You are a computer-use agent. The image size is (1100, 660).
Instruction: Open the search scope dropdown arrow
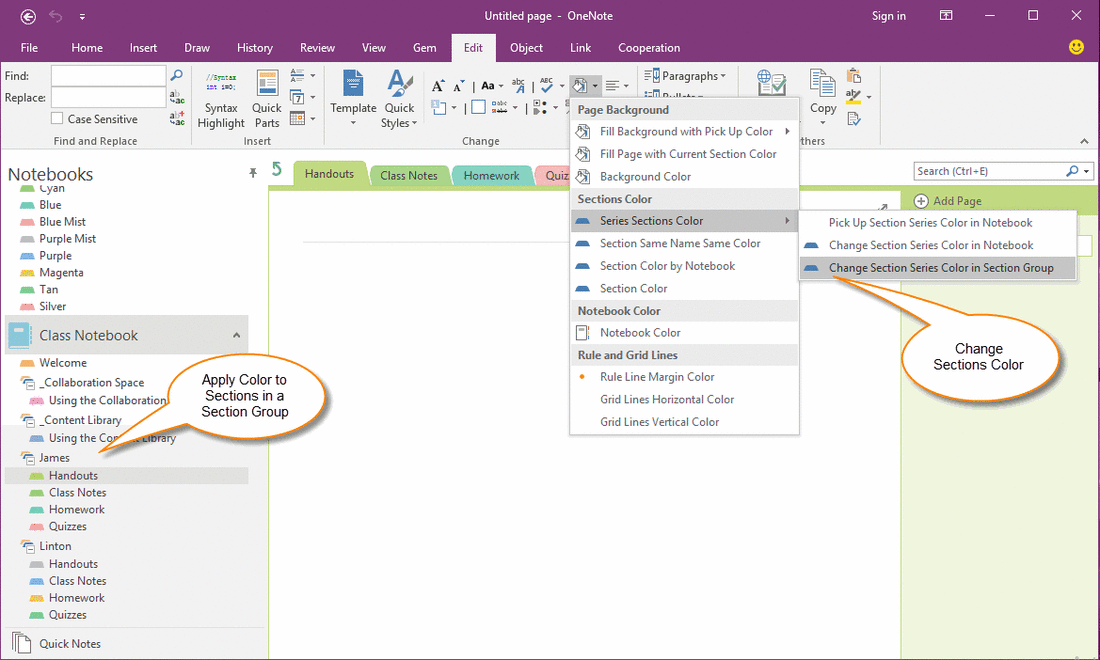tap(1087, 171)
